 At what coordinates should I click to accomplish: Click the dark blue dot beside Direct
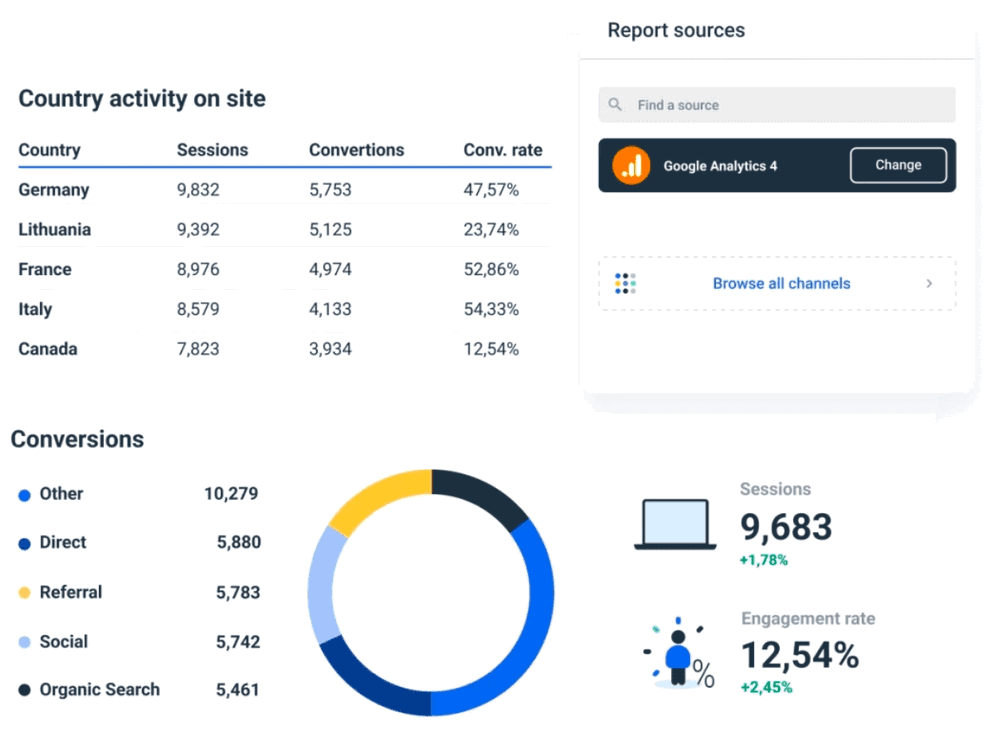coord(23,543)
